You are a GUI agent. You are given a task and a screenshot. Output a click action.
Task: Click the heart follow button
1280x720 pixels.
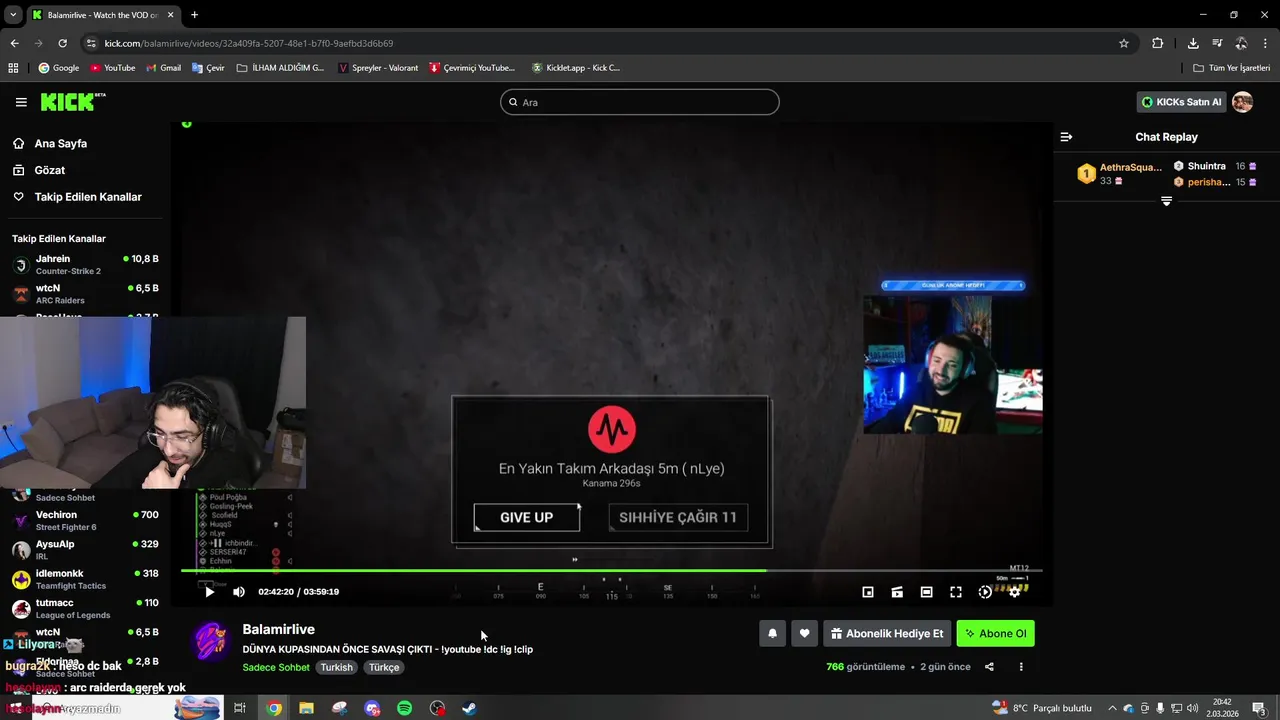click(804, 633)
